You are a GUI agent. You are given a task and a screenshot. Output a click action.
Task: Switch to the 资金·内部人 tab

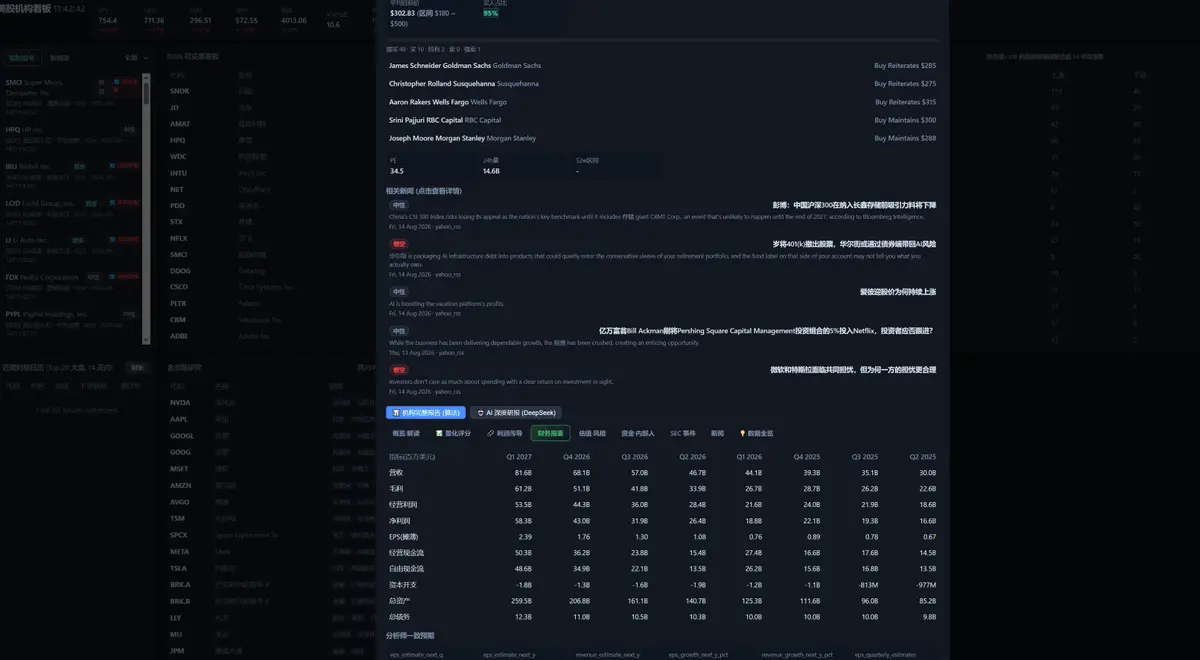pyautogui.click(x=638, y=433)
